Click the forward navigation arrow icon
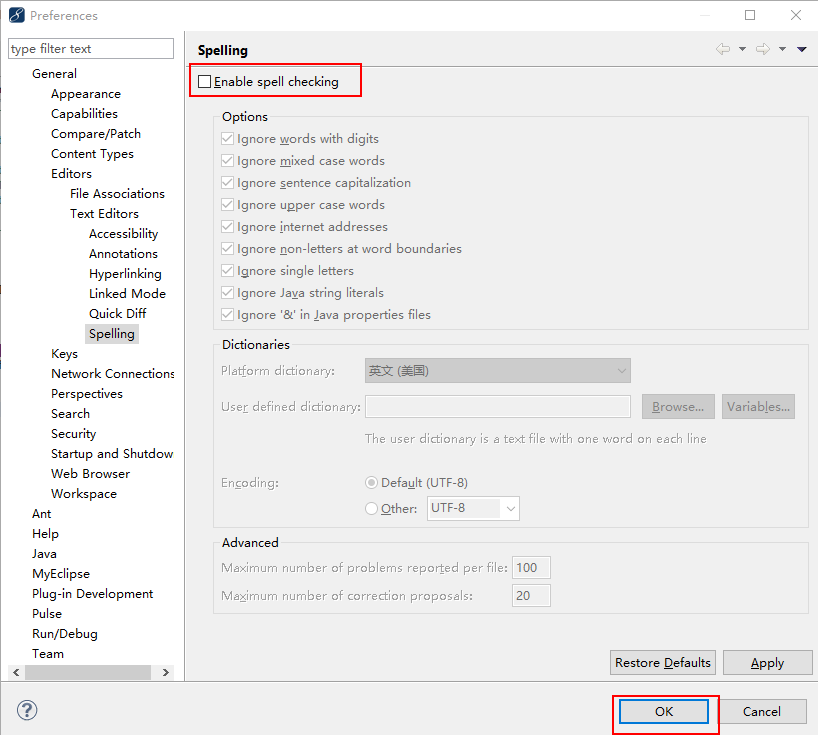 [x=762, y=49]
